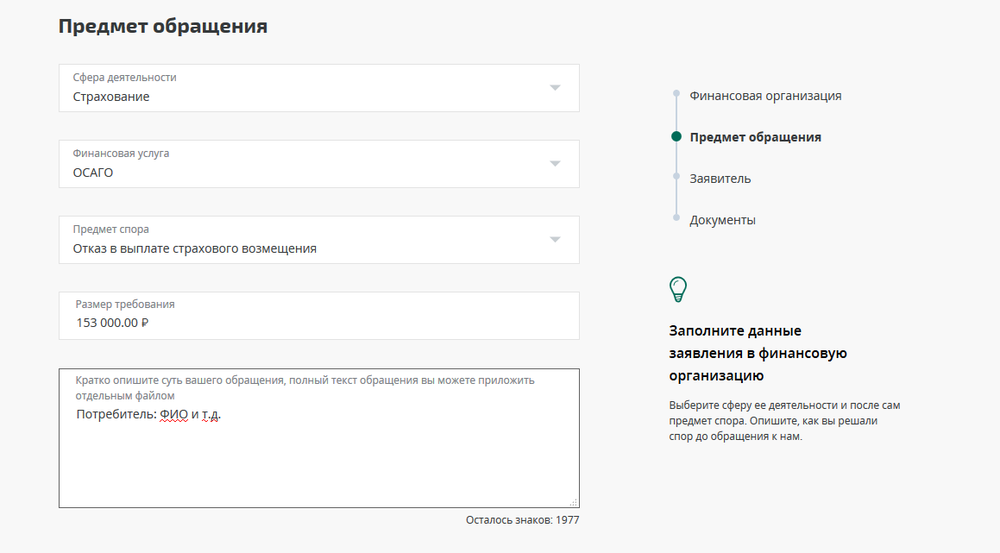Click the hint heading Заполните данные заявления

(758, 353)
